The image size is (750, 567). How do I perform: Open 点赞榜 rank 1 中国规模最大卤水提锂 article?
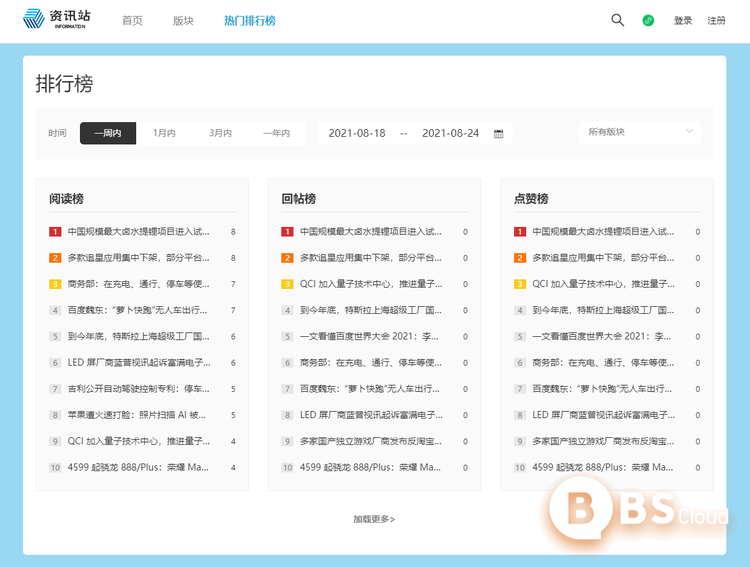pyautogui.click(x=603, y=232)
